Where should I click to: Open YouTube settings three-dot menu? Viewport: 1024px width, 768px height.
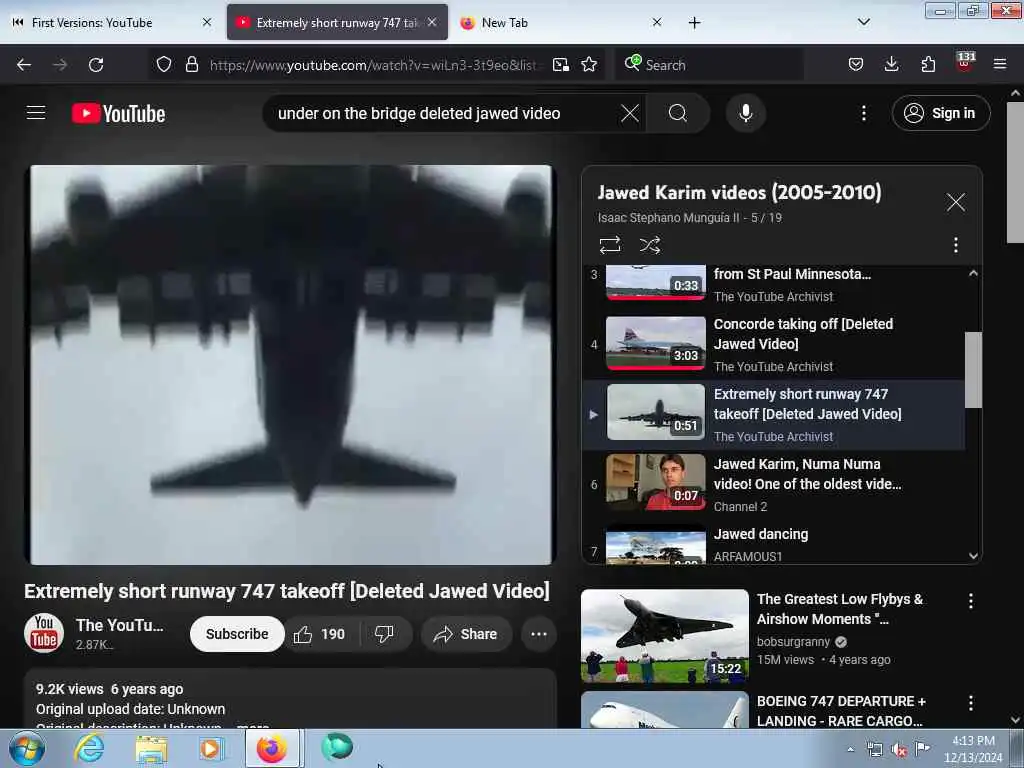pyautogui.click(x=863, y=114)
